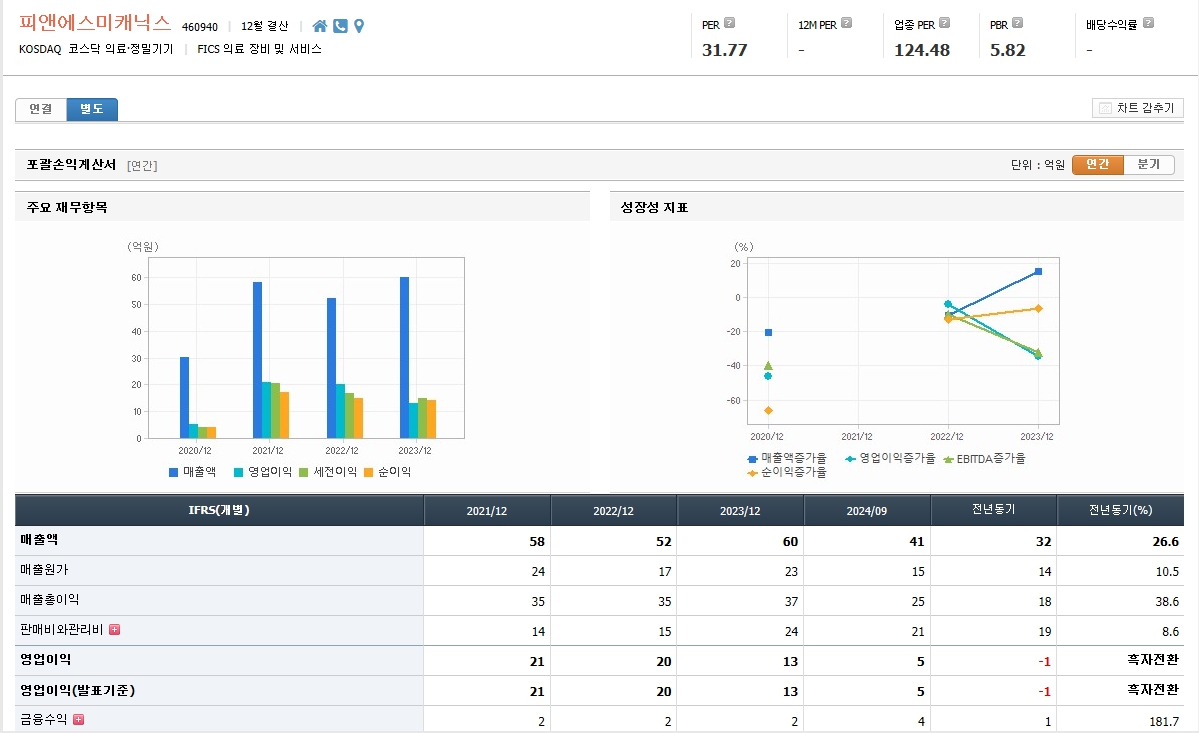Open the 12M PER help icon

(846, 23)
